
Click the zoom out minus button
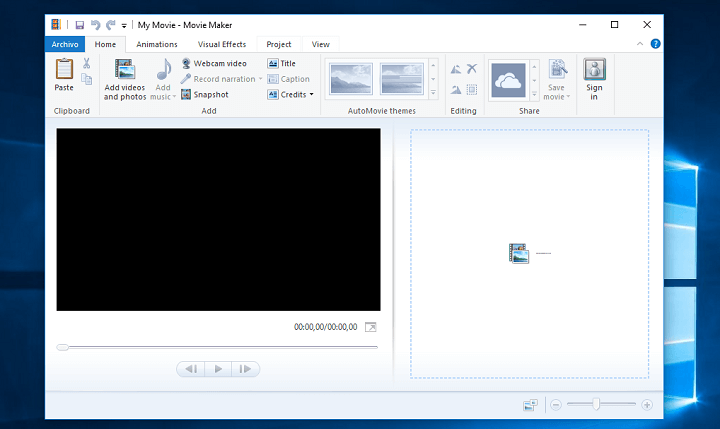coord(556,405)
